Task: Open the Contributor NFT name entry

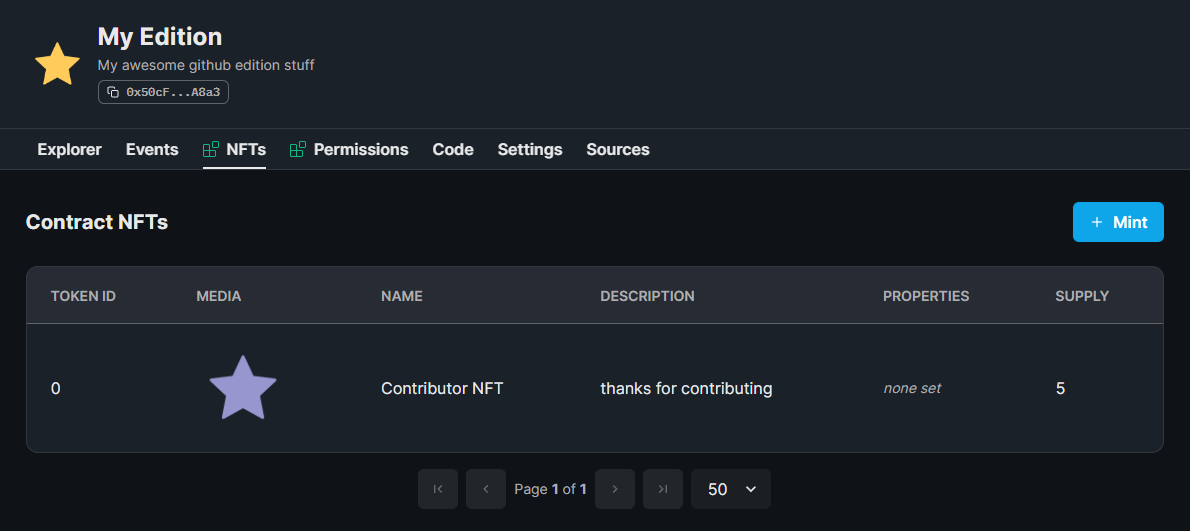Action: (442, 388)
